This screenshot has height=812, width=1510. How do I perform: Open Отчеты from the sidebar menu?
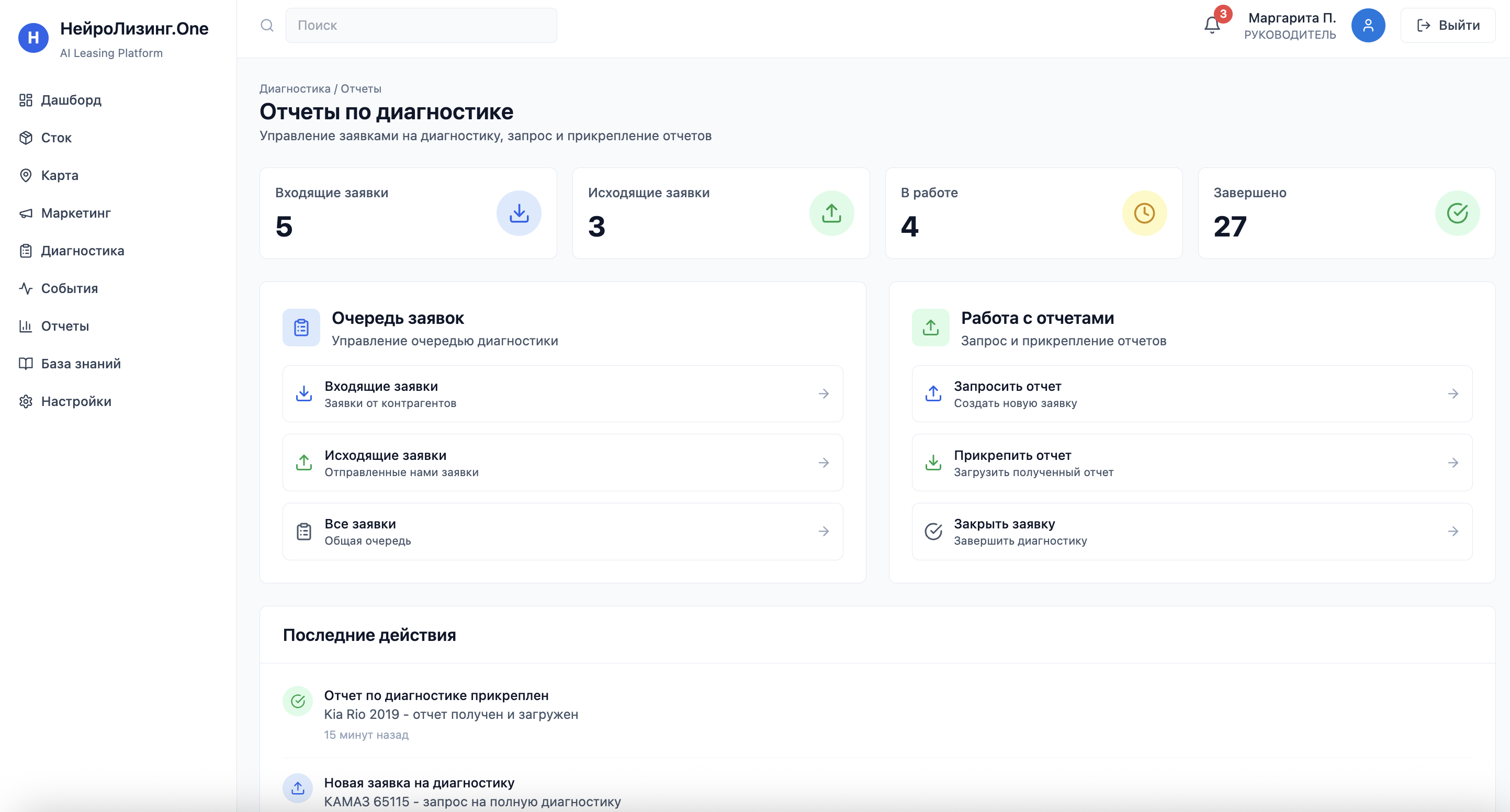pos(64,326)
